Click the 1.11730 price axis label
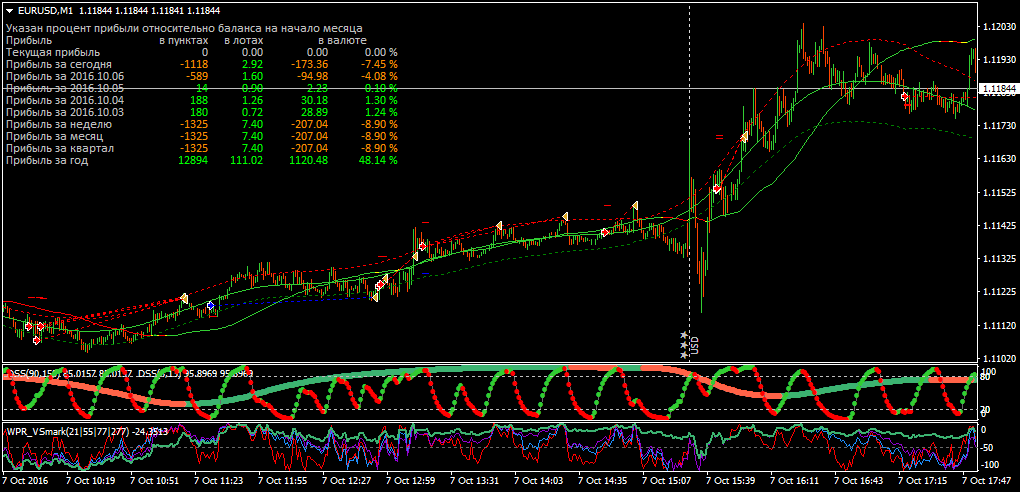 (997, 126)
